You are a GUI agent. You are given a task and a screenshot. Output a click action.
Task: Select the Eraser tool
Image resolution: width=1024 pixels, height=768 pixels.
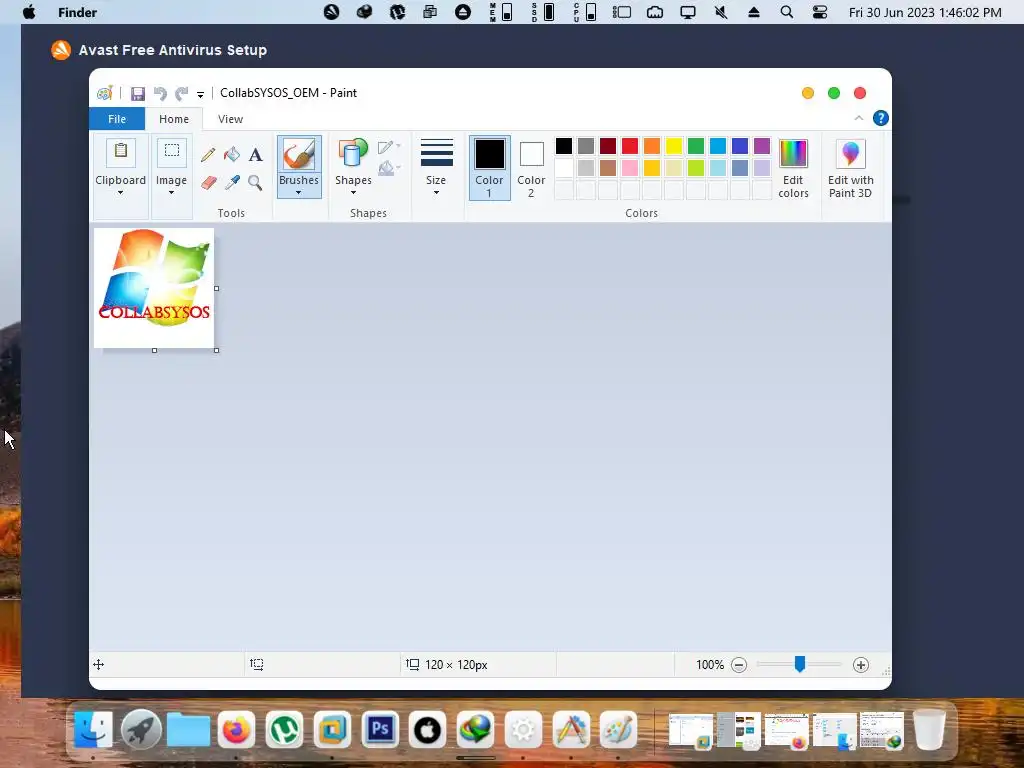[208, 182]
